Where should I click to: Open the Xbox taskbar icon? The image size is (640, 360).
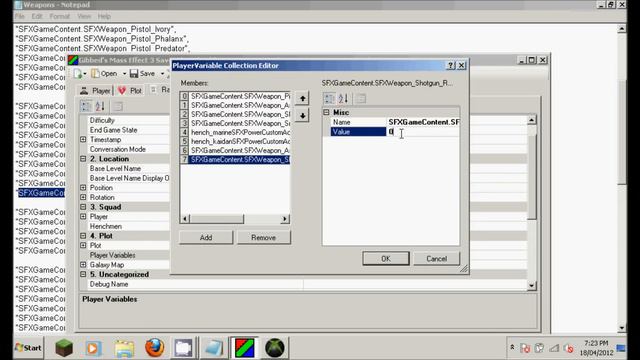pos(275,348)
